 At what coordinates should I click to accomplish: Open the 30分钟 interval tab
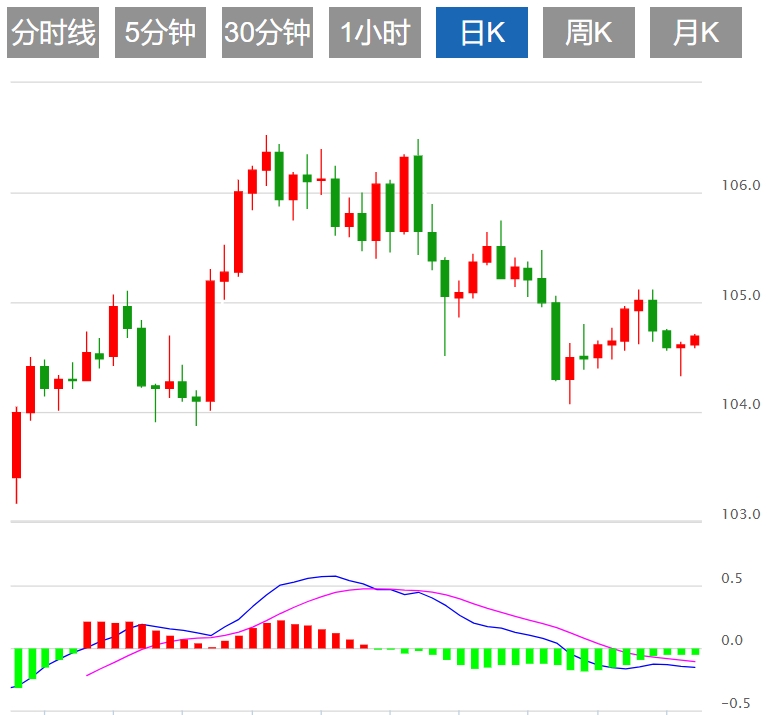coord(267,33)
